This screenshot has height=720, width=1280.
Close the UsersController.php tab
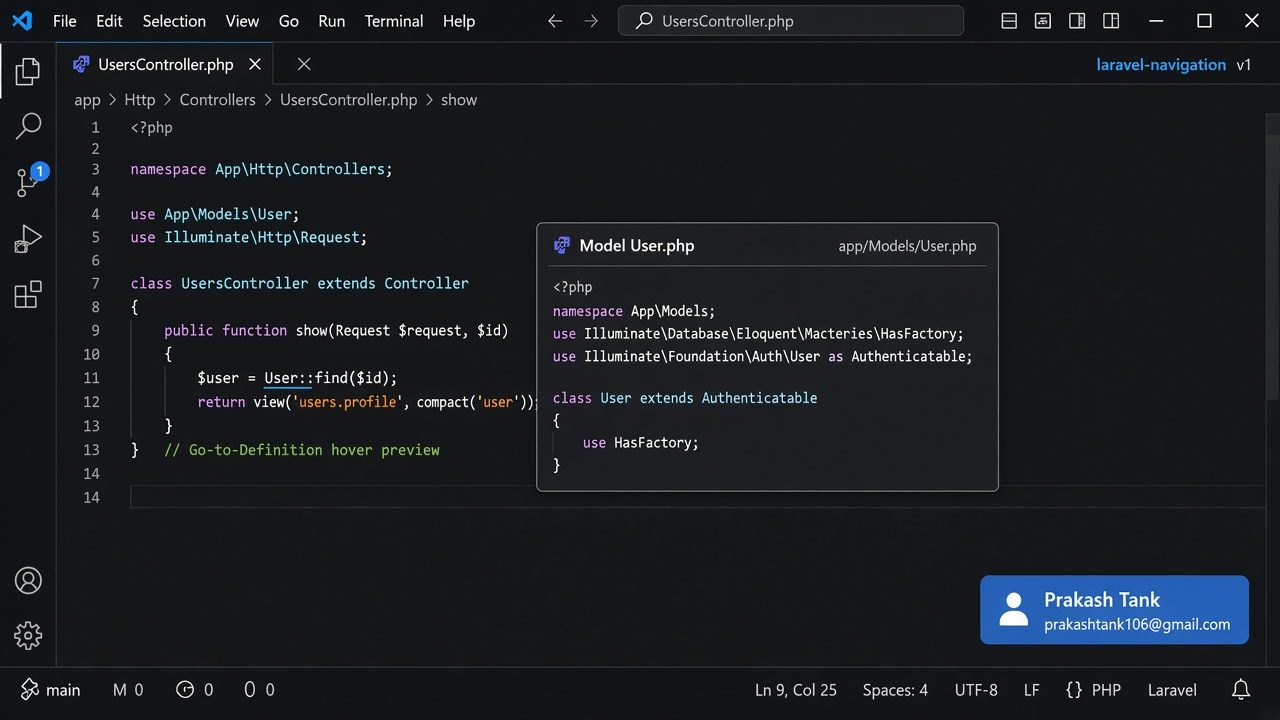(x=255, y=64)
